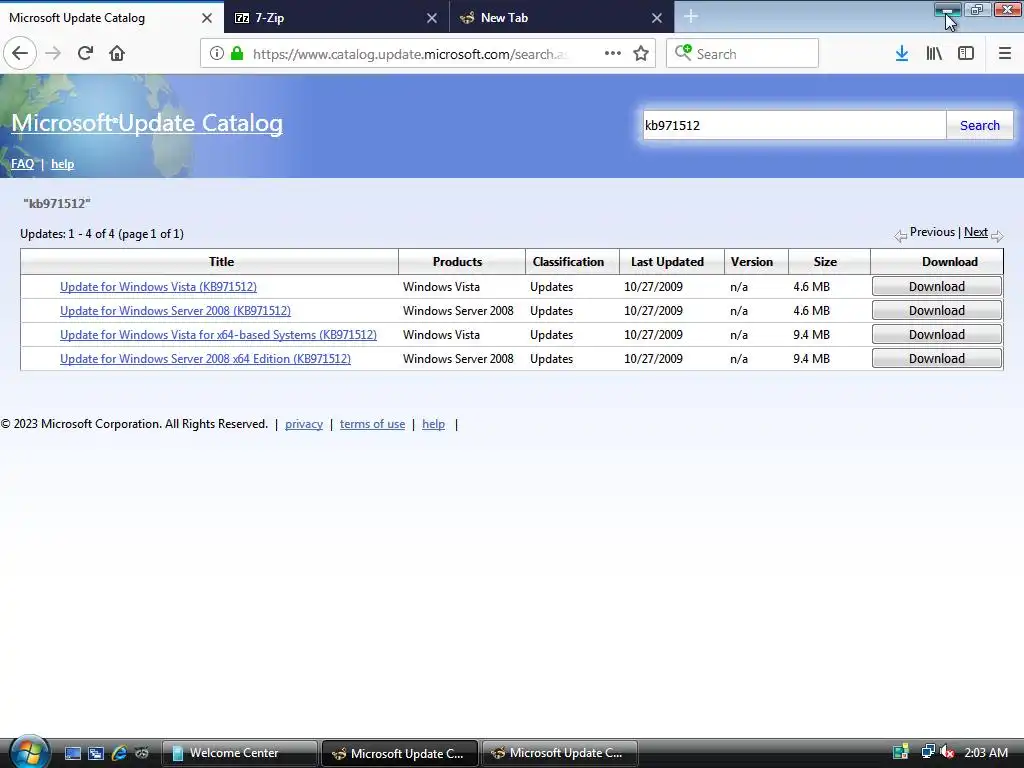Download the Server 2008 x64 9.4 MB update

(936, 359)
